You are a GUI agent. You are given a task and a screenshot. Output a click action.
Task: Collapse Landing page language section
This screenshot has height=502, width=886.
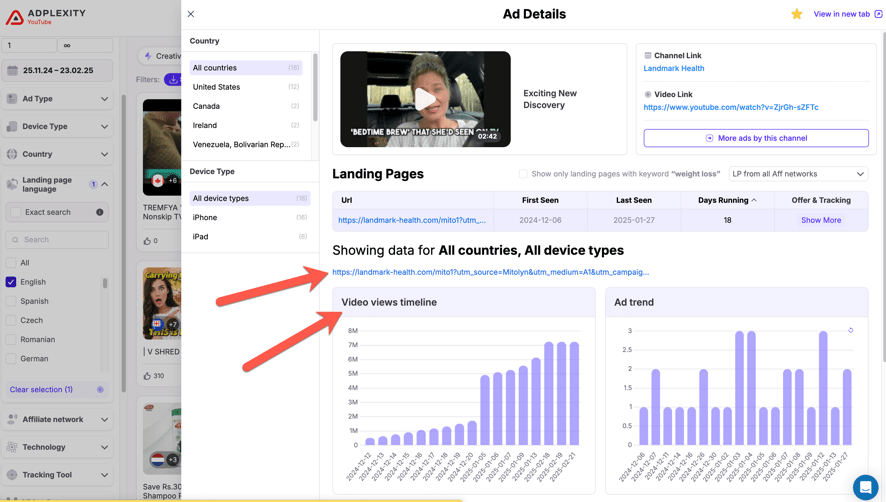(x=105, y=184)
